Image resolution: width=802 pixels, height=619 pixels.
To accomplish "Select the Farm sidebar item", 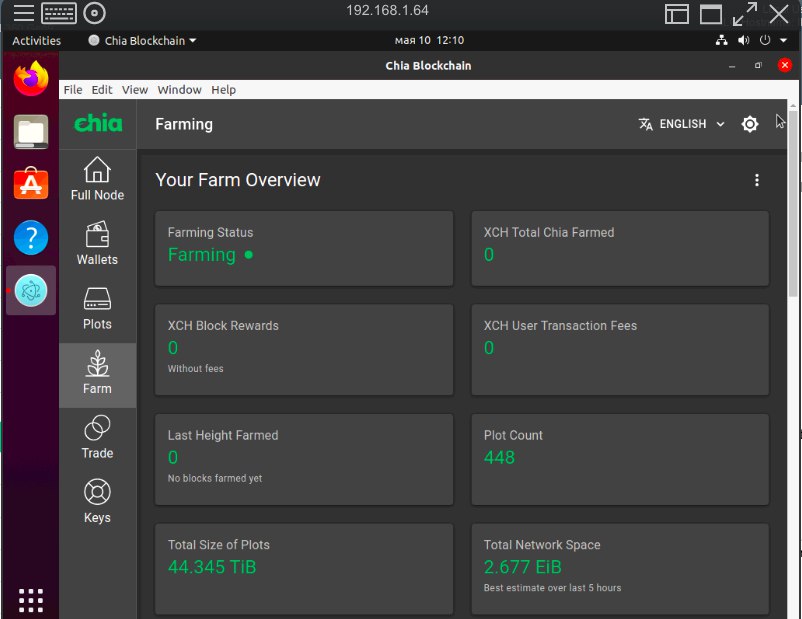I will (x=97, y=375).
